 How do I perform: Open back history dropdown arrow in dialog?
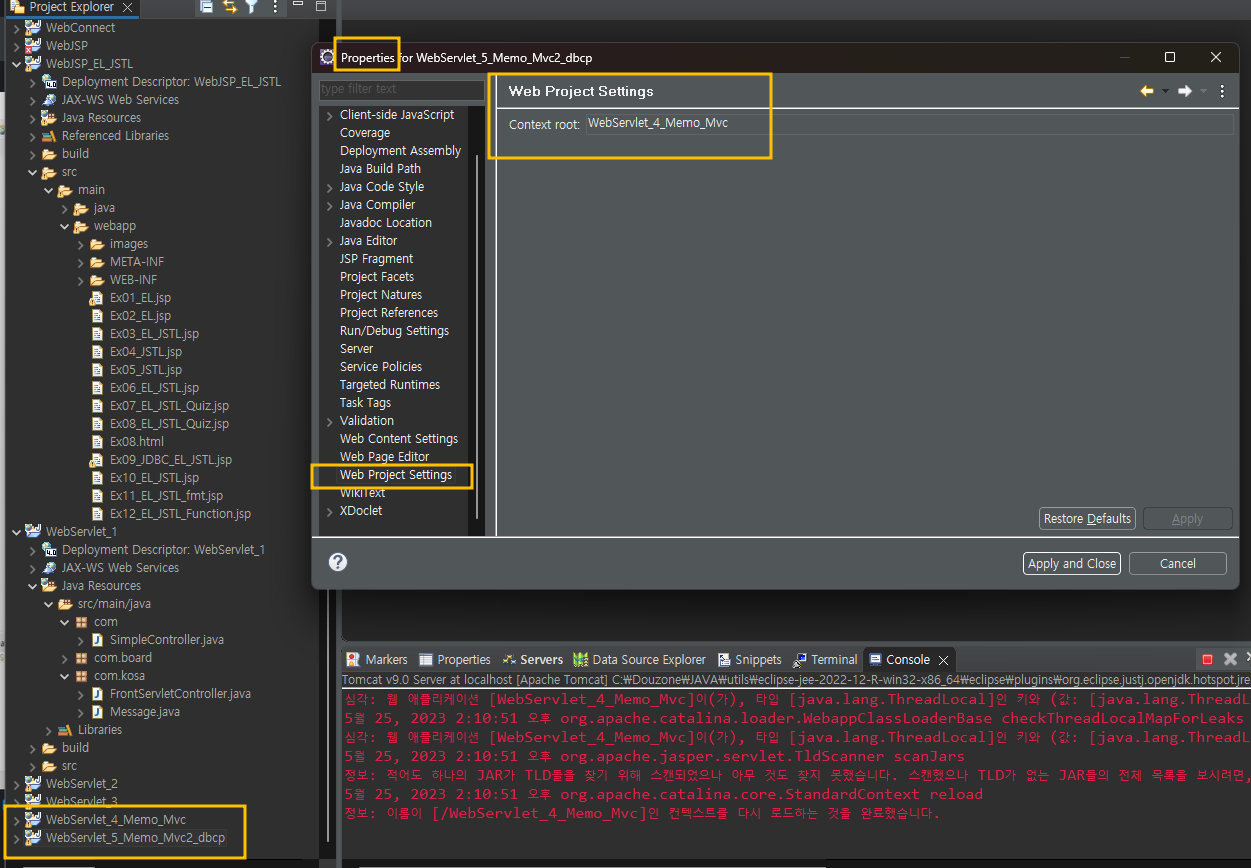tap(1165, 91)
